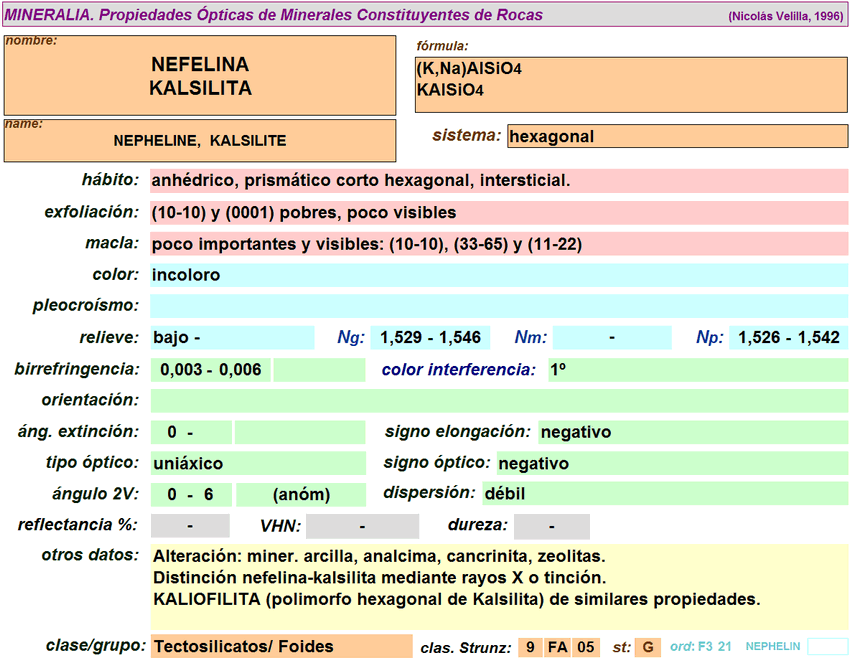Image resolution: width=850 pixels, height=661 pixels.
Task: Click the empty box beside NEPHELIN
Action: [827, 647]
